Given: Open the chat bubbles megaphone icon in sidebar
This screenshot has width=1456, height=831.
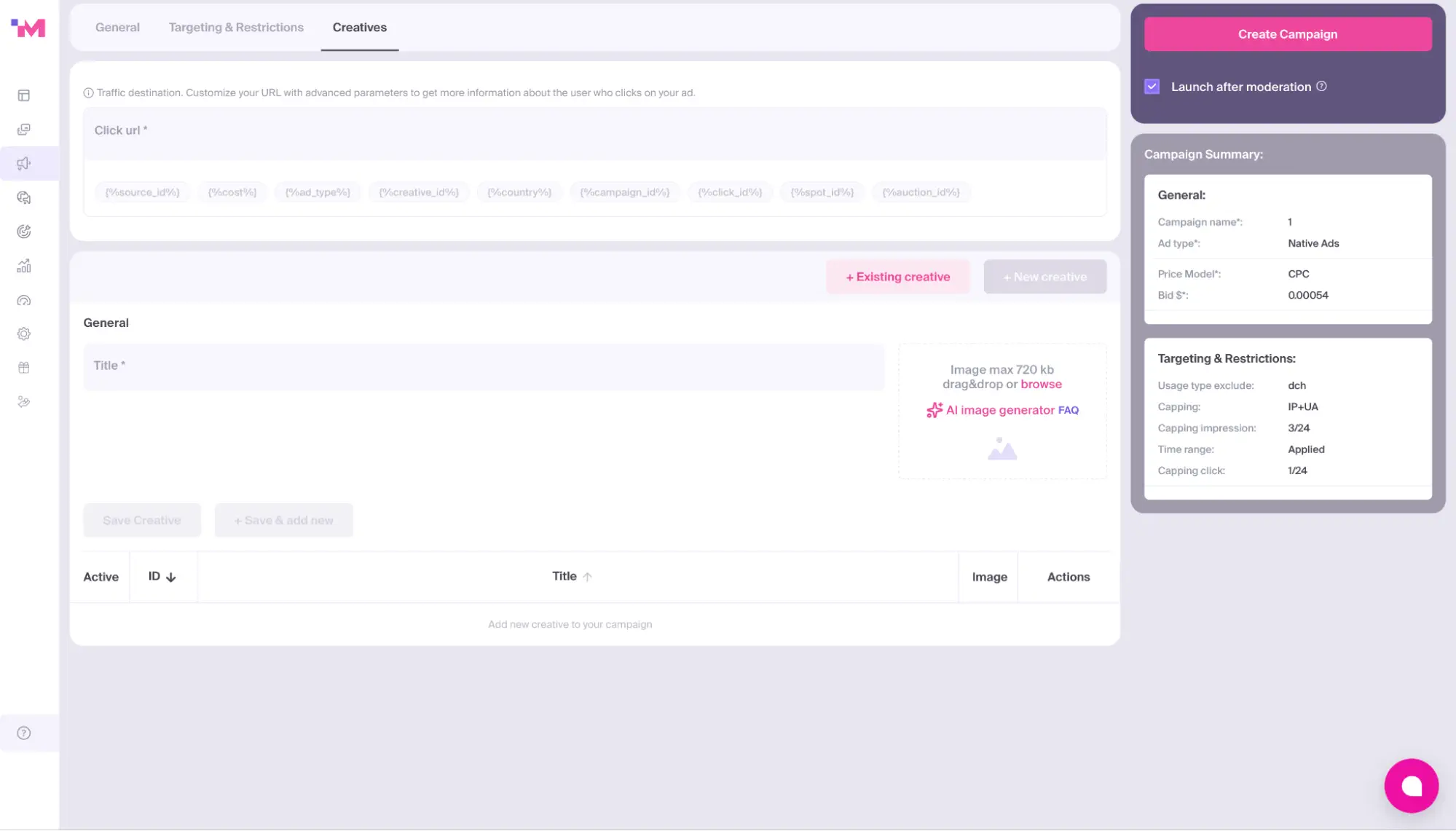Looking at the screenshot, I should [24, 197].
